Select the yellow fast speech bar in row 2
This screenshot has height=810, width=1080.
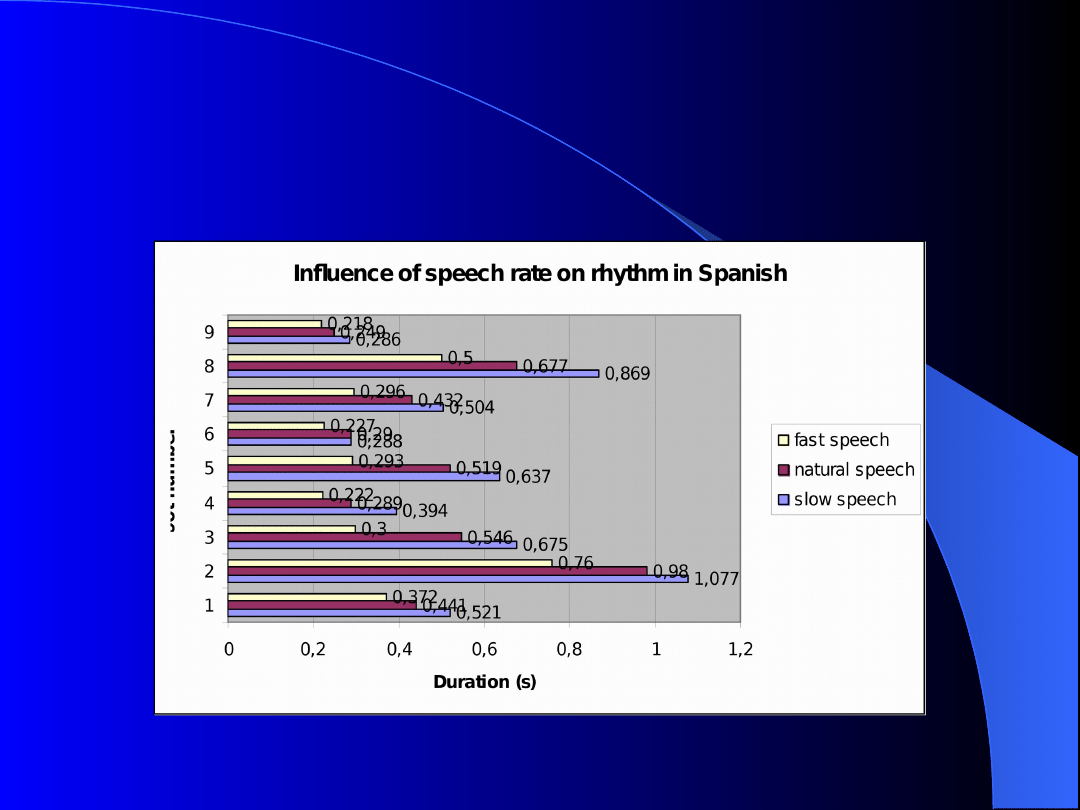tap(390, 563)
